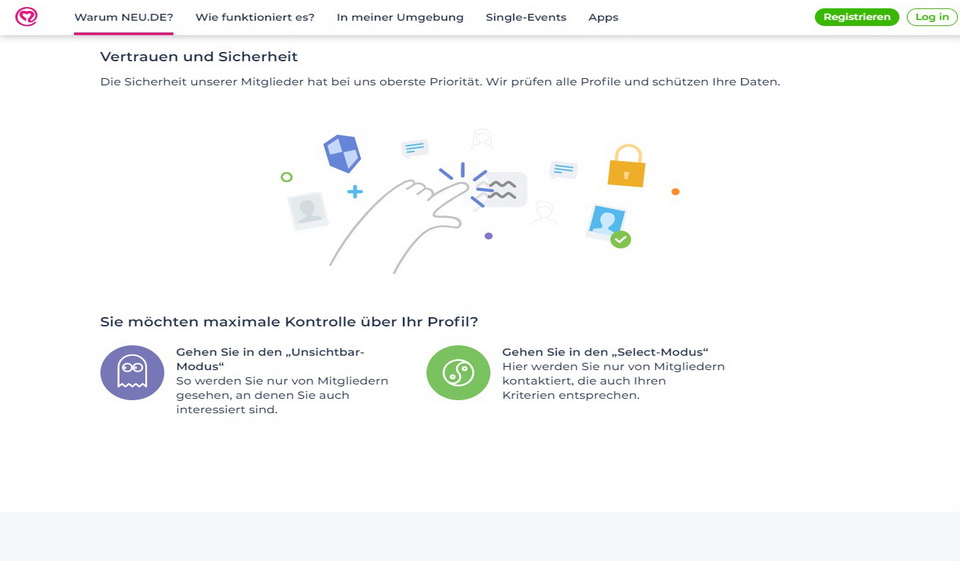The height and width of the screenshot is (561, 960).
Task: Click the Hier werden Sie nur von Mitgliedern text
Action: coord(613,381)
